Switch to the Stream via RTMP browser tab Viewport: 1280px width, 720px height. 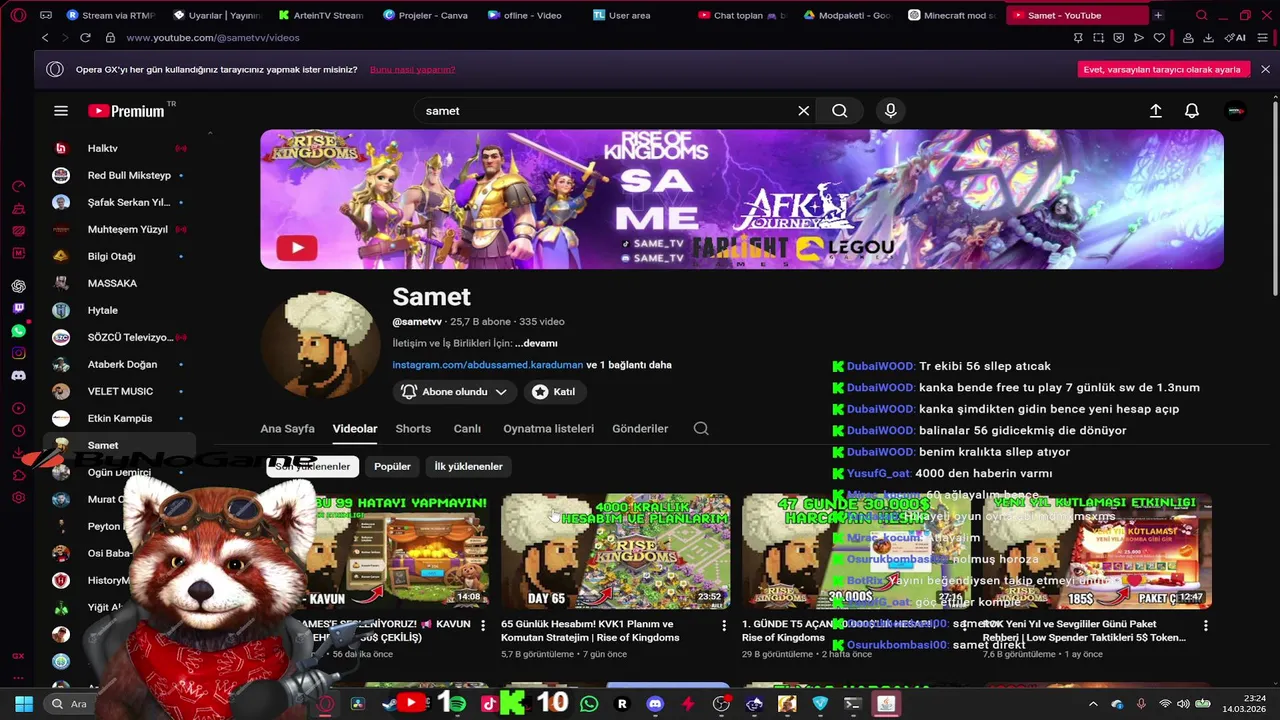pos(110,15)
